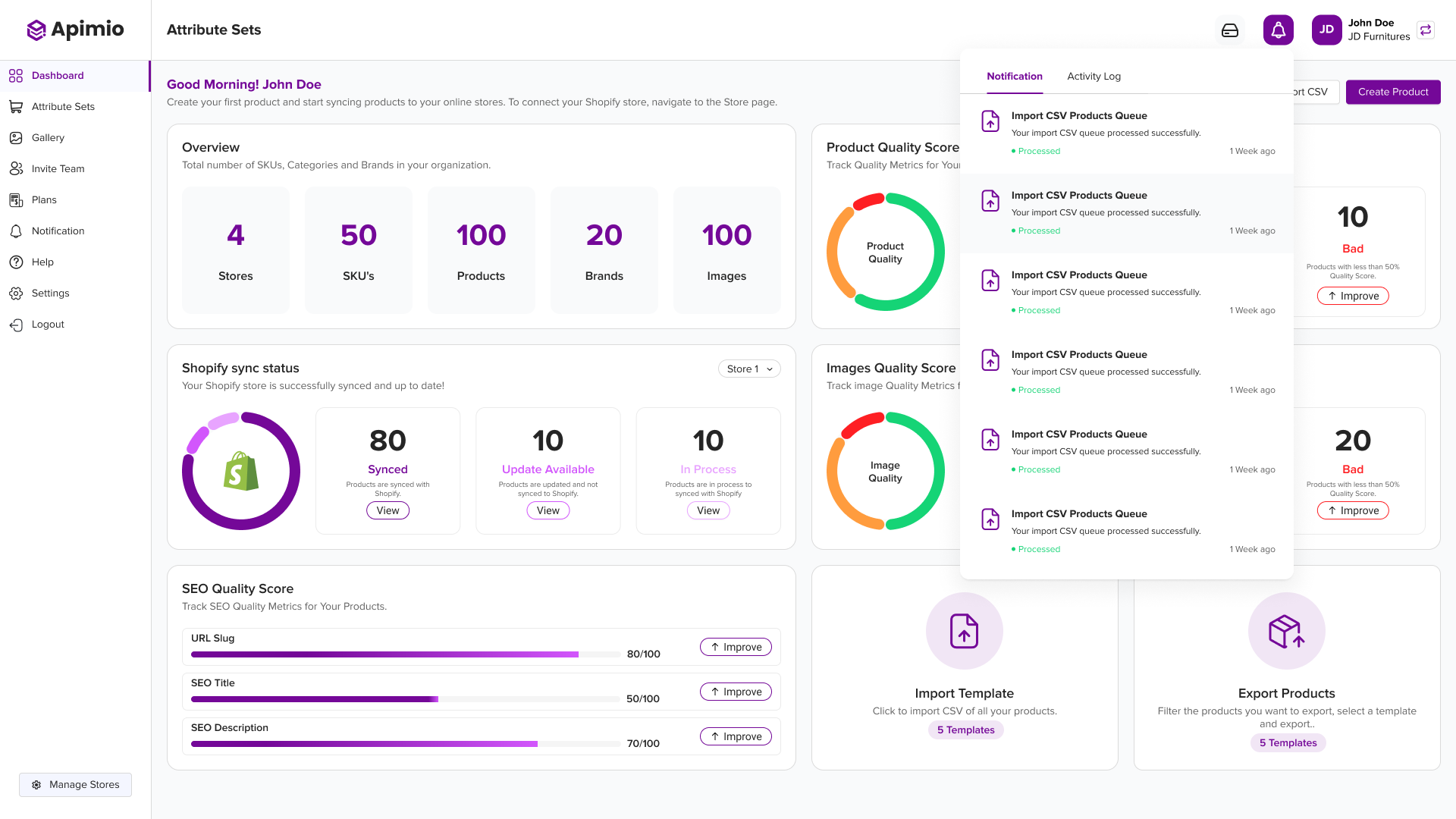Click View under Synced

(388, 511)
